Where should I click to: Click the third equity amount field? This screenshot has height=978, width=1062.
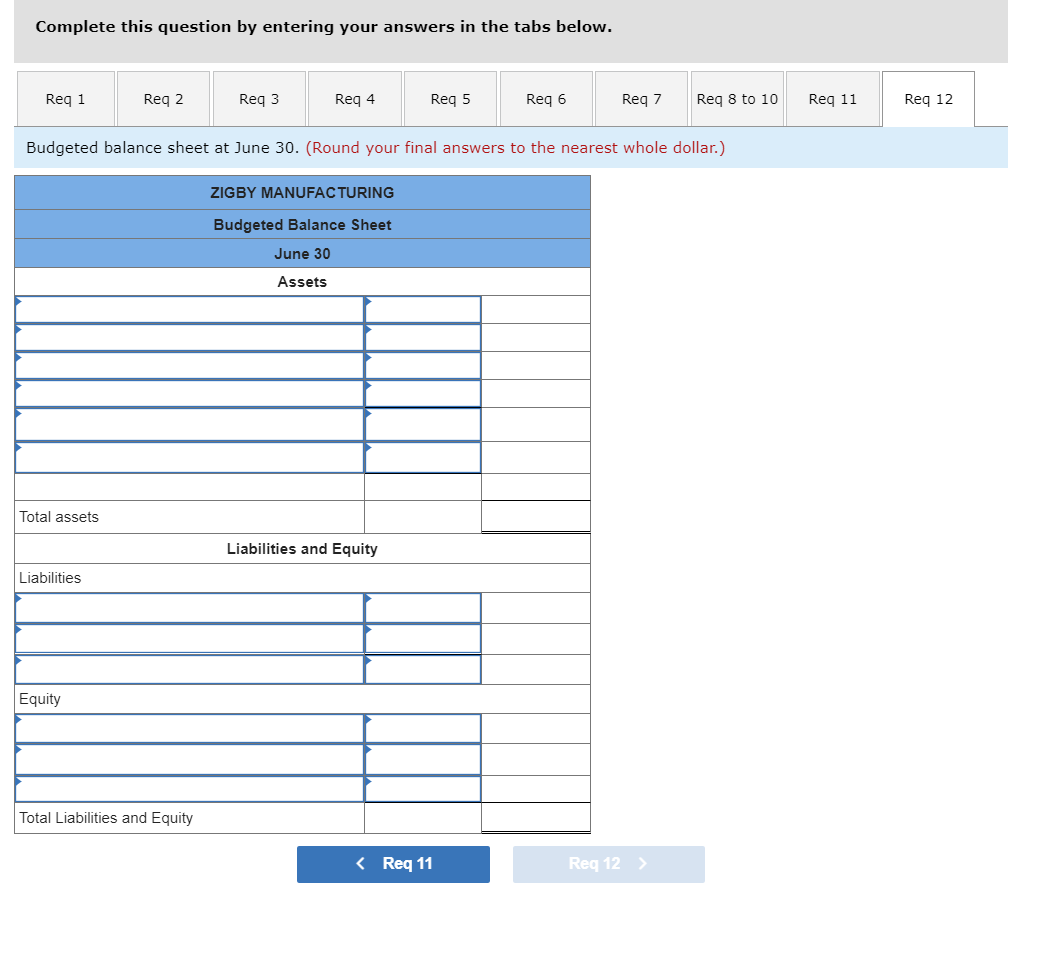pos(423,789)
